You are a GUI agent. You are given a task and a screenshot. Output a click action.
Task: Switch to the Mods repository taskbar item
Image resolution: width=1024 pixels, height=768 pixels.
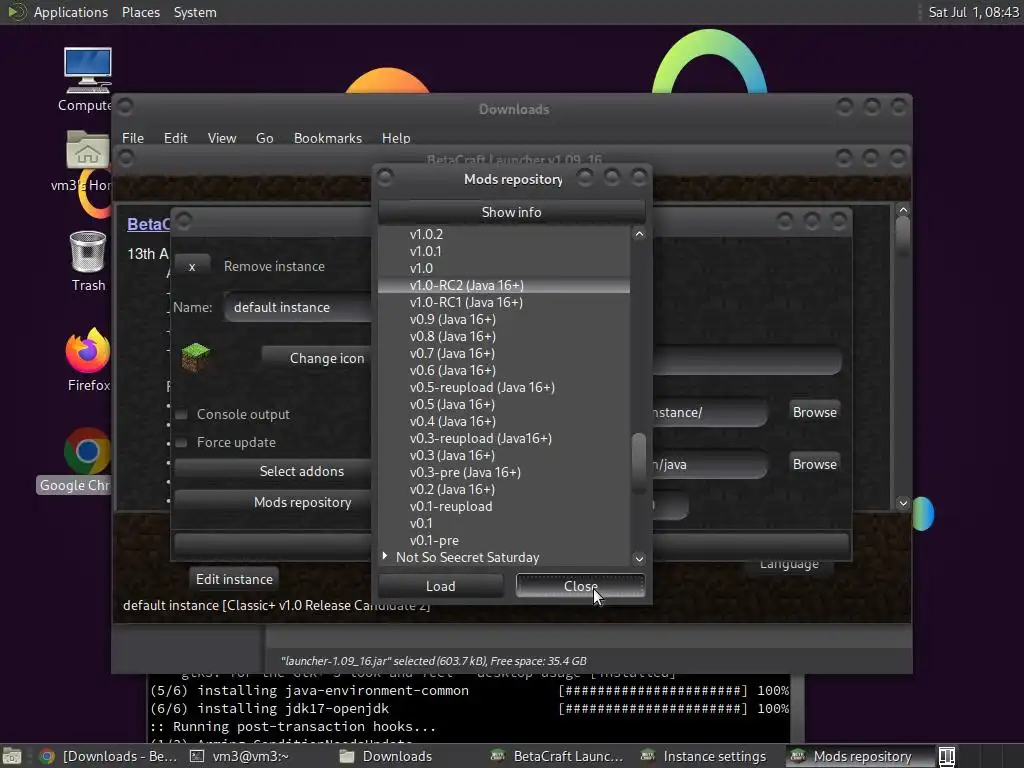(x=859, y=756)
